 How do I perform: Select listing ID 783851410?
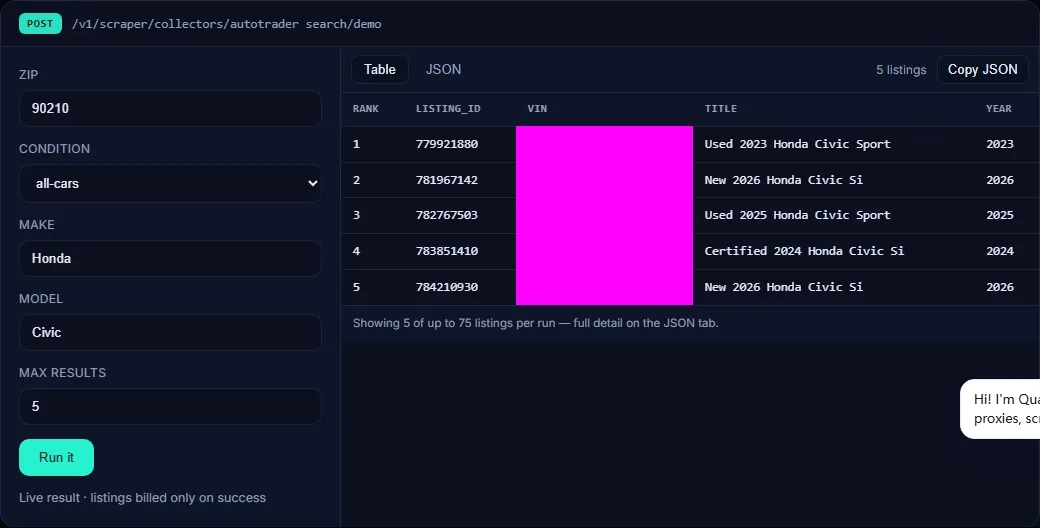[447, 251]
